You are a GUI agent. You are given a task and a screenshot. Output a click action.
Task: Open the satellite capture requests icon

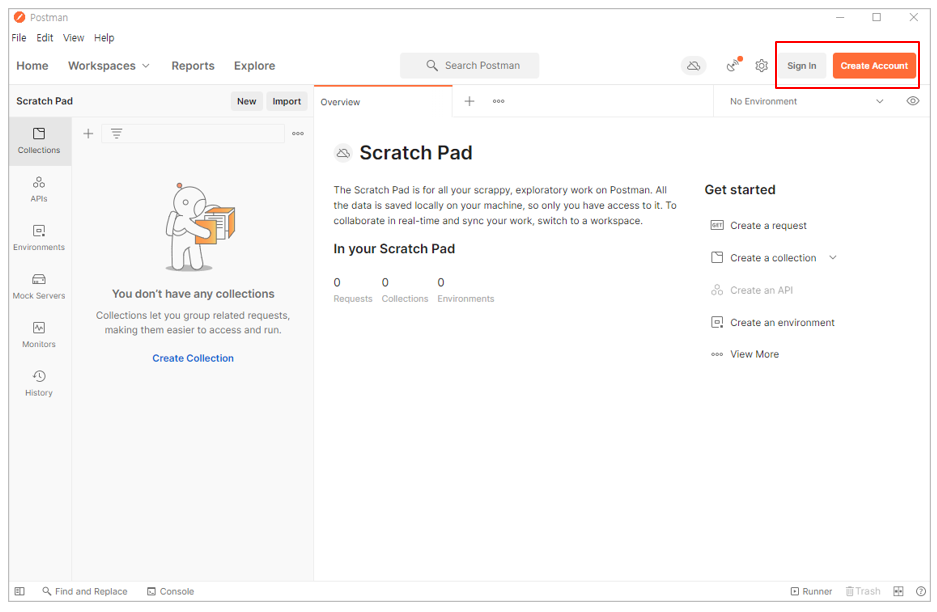pyautogui.click(x=733, y=65)
